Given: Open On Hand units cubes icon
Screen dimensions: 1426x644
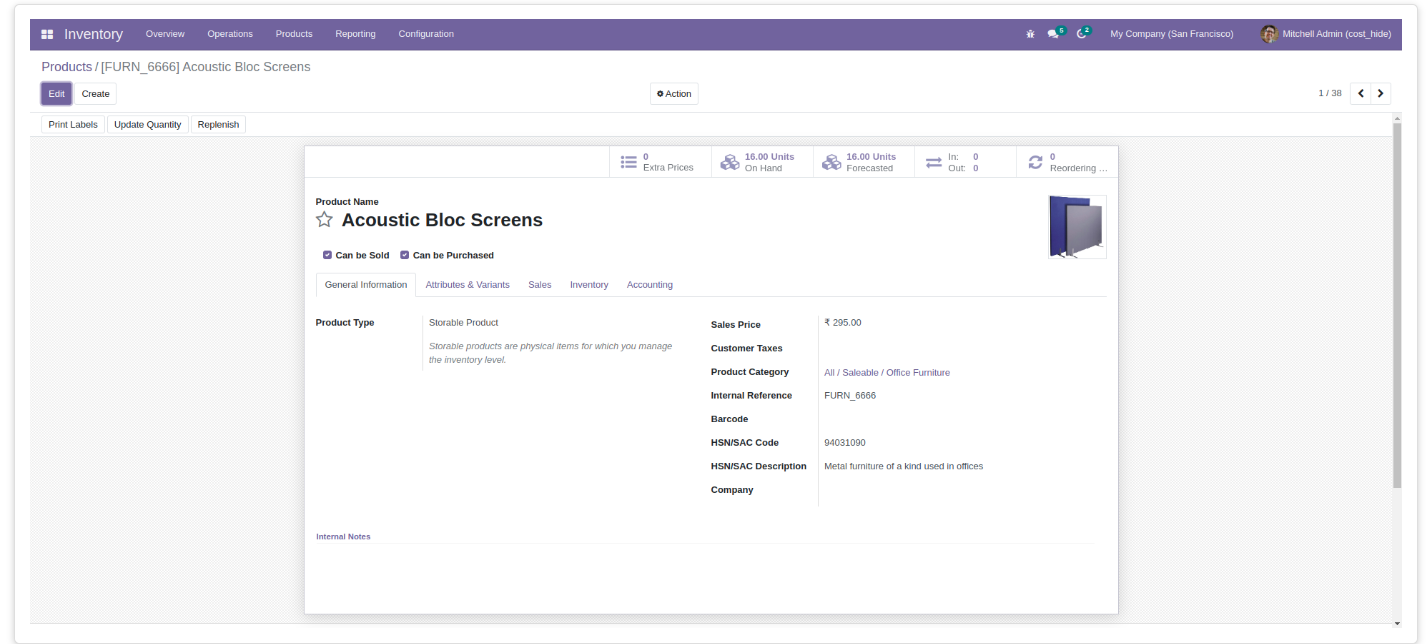Looking at the screenshot, I should 729,162.
